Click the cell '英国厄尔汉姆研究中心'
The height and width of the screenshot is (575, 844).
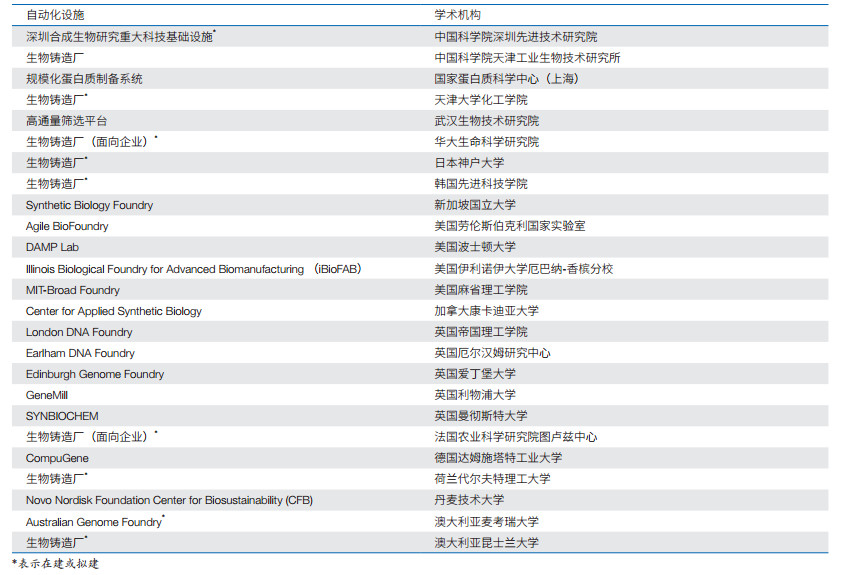pos(493,353)
